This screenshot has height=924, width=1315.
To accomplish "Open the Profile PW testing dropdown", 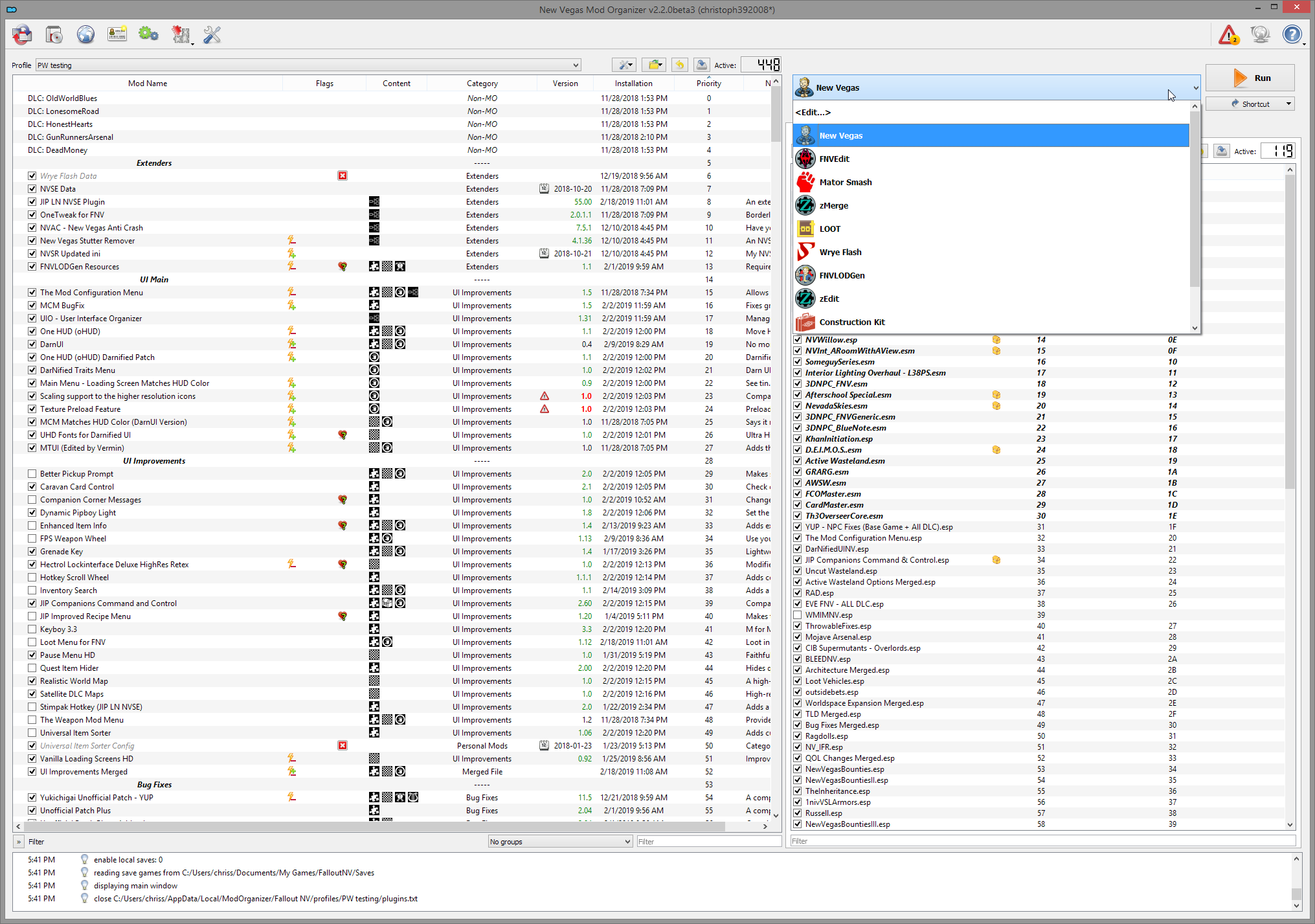I will tap(308, 65).
